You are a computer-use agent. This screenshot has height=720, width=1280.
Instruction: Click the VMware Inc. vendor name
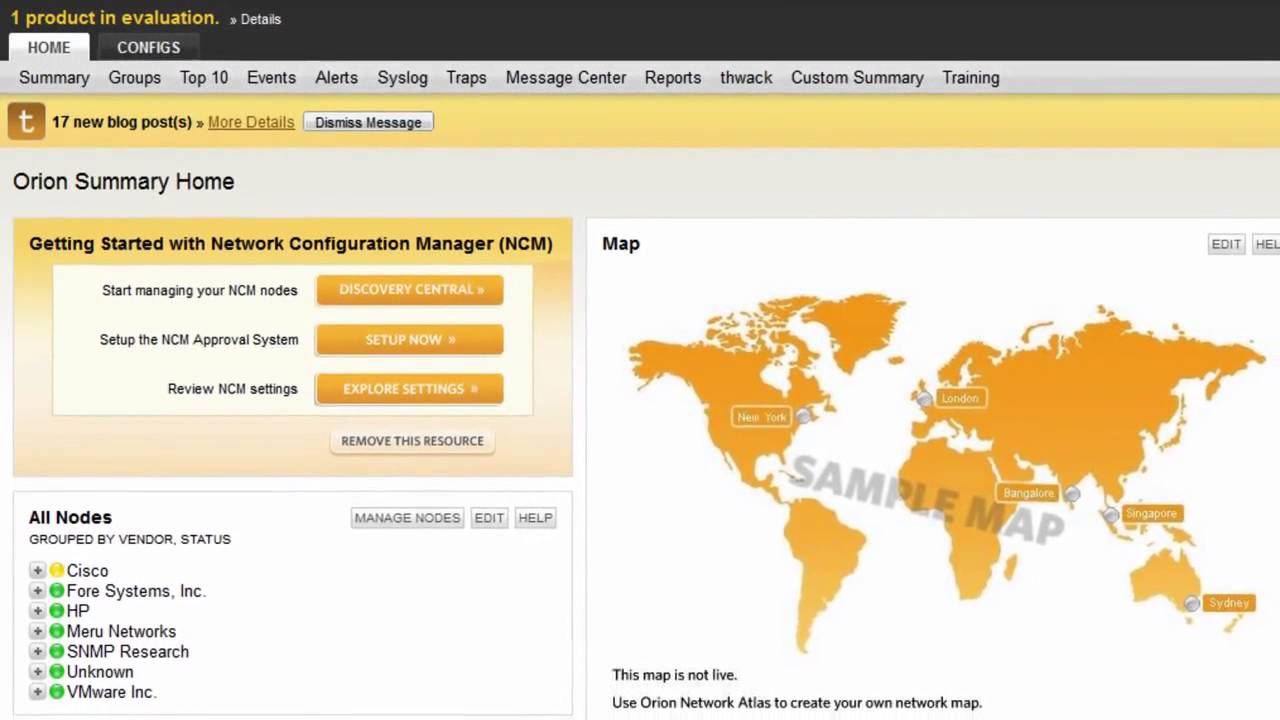click(x=112, y=692)
